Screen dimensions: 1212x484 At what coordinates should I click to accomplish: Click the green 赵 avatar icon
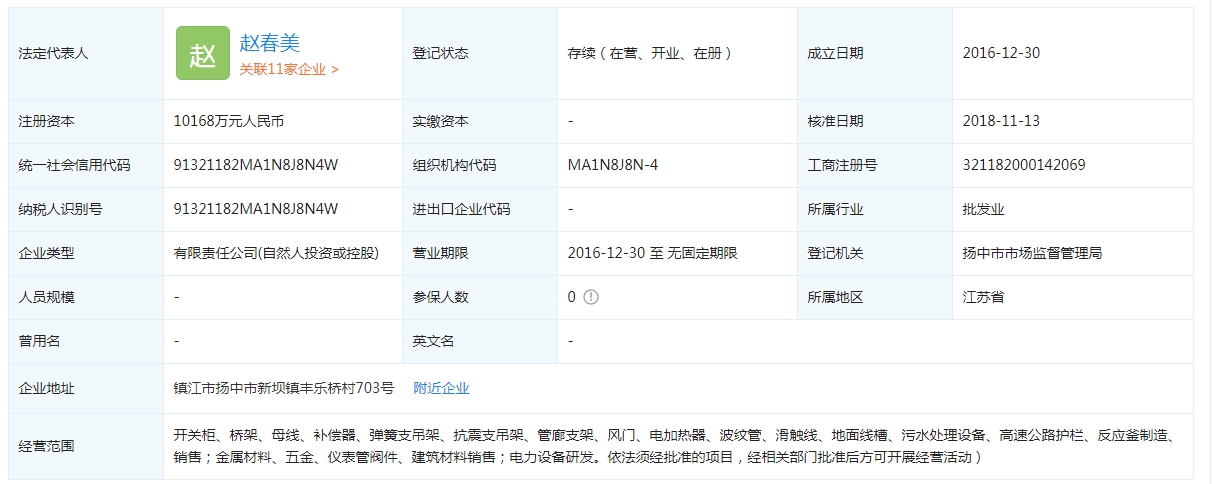[x=202, y=53]
